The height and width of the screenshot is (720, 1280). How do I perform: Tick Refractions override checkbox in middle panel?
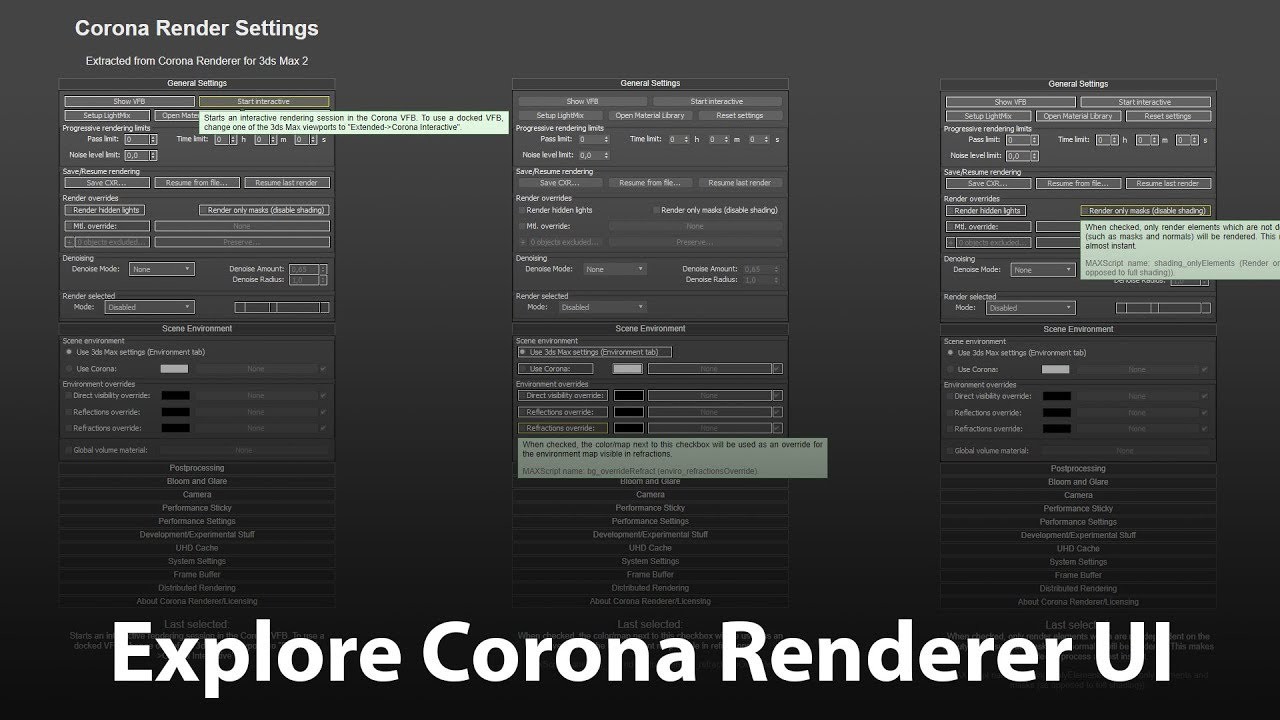[x=523, y=428]
